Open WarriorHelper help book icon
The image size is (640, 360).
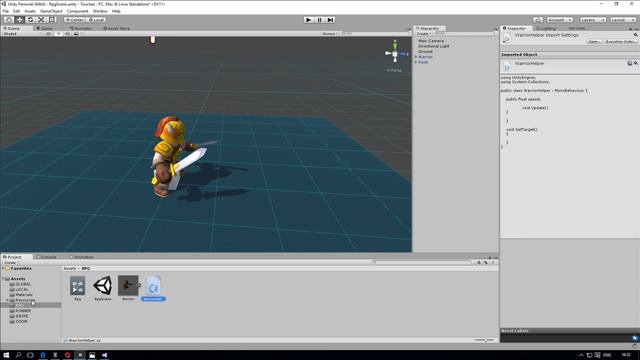[630, 63]
